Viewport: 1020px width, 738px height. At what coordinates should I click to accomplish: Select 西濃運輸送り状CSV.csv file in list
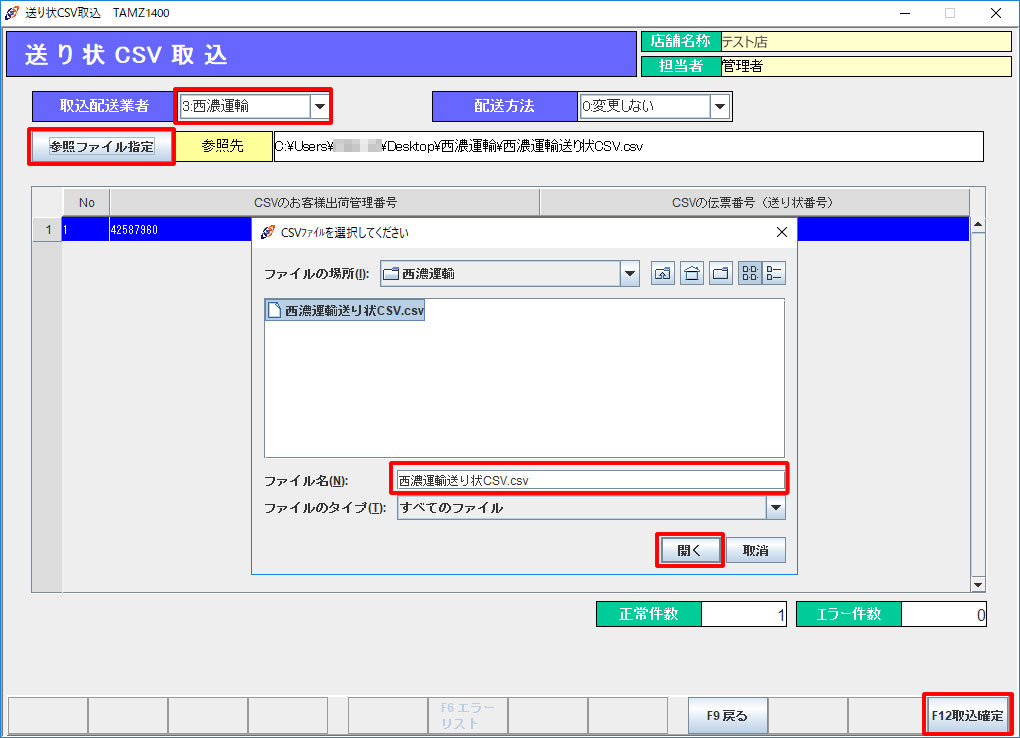click(x=345, y=311)
